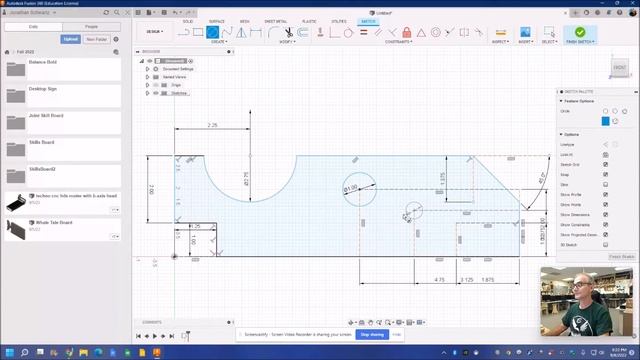Toggle the Sketch Grid checkbox

click(605, 164)
